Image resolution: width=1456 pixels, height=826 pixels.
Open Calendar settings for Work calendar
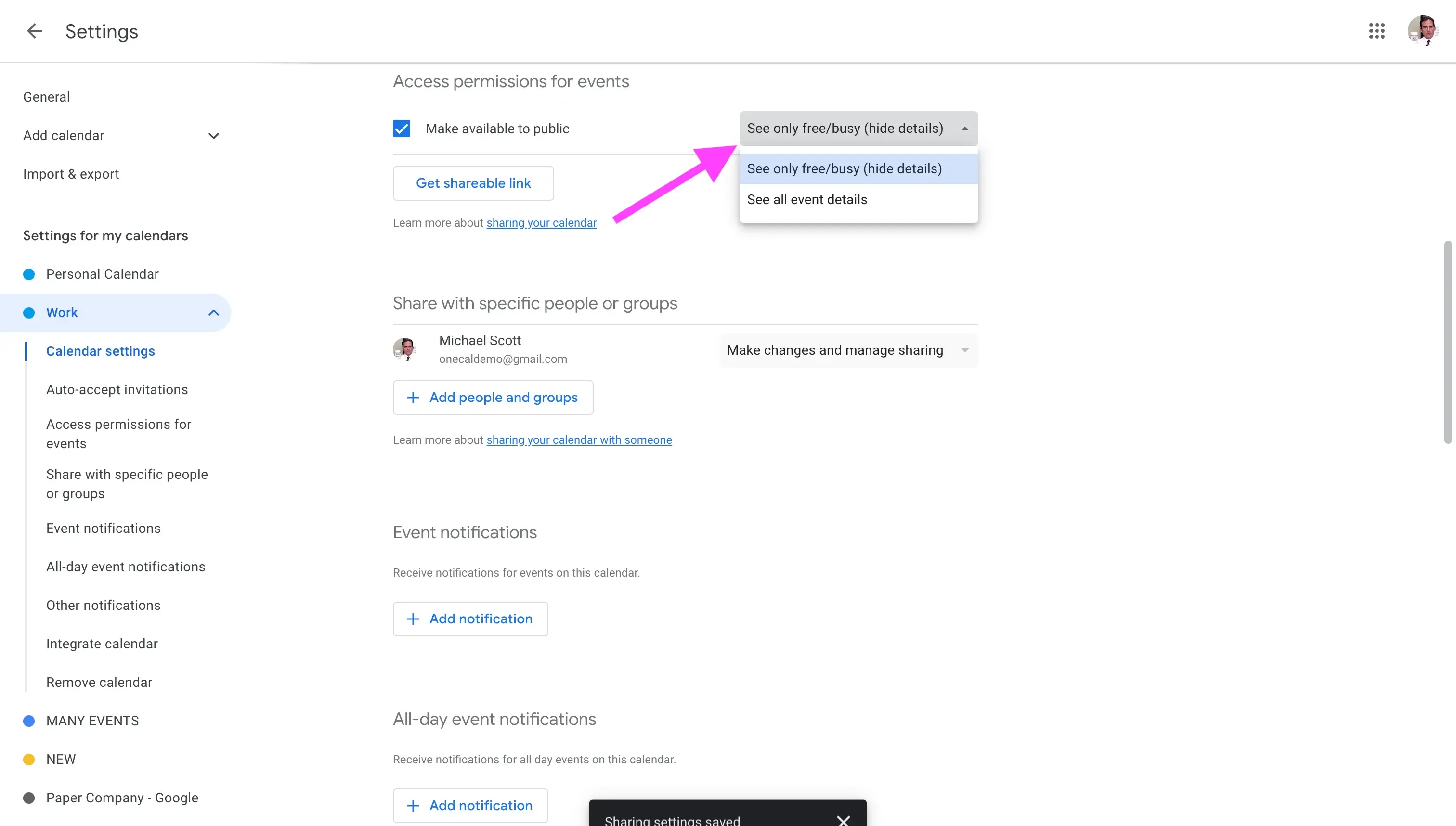pos(101,350)
